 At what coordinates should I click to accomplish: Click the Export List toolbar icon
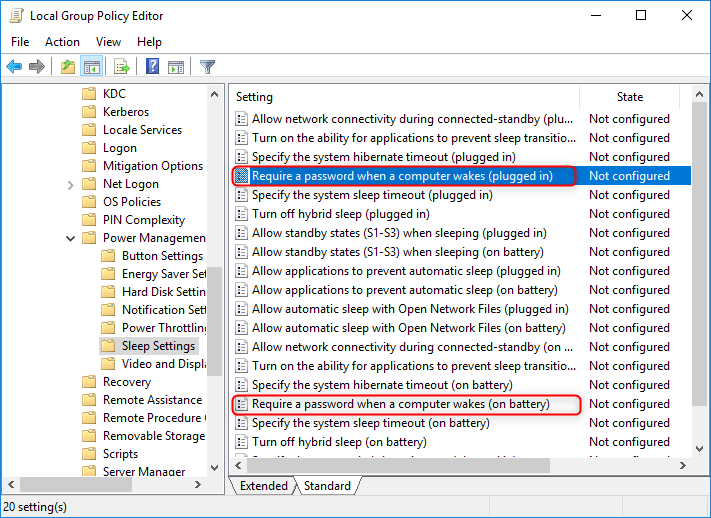click(x=122, y=67)
